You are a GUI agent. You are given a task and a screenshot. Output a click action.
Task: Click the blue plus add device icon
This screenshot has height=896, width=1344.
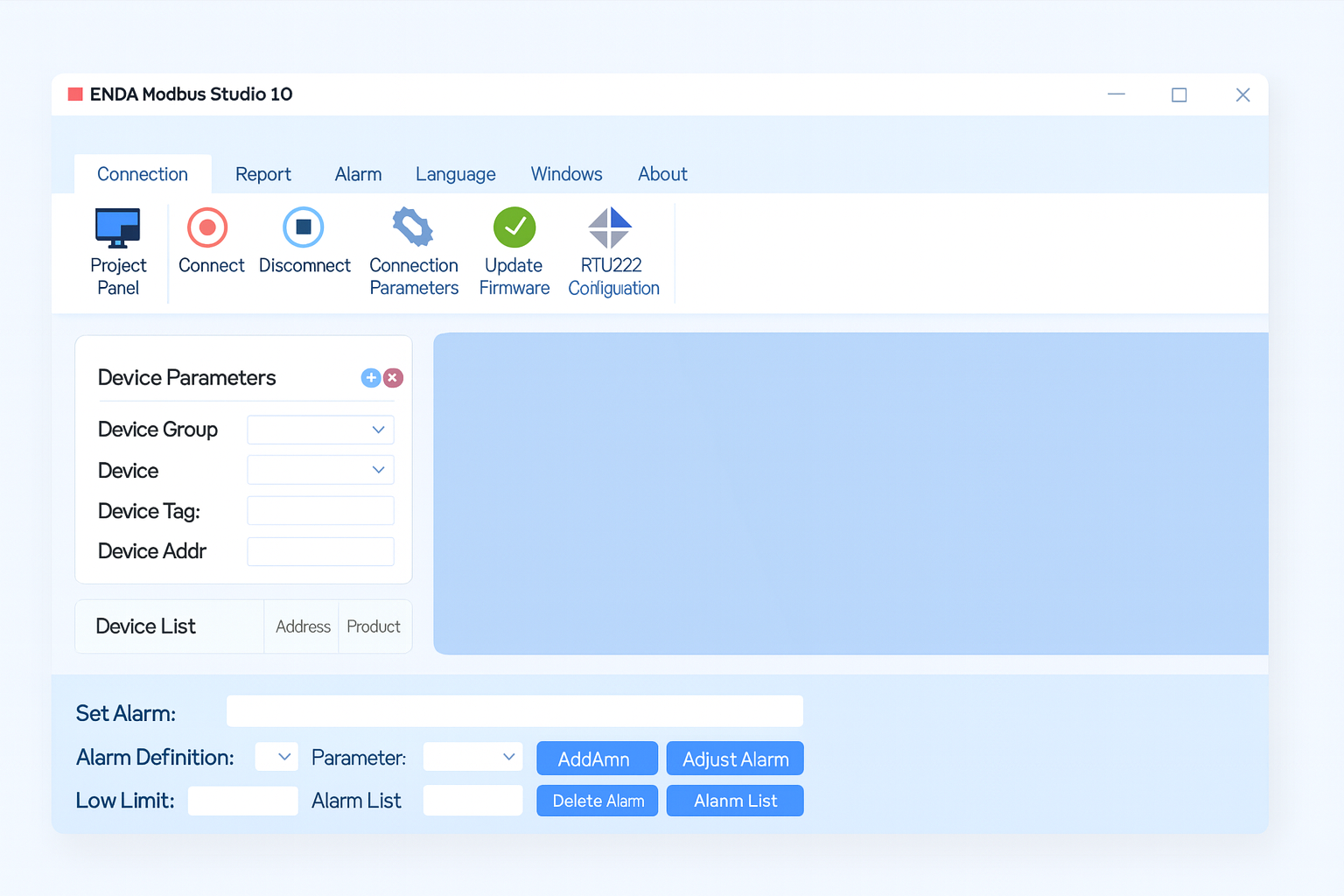(371, 378)
